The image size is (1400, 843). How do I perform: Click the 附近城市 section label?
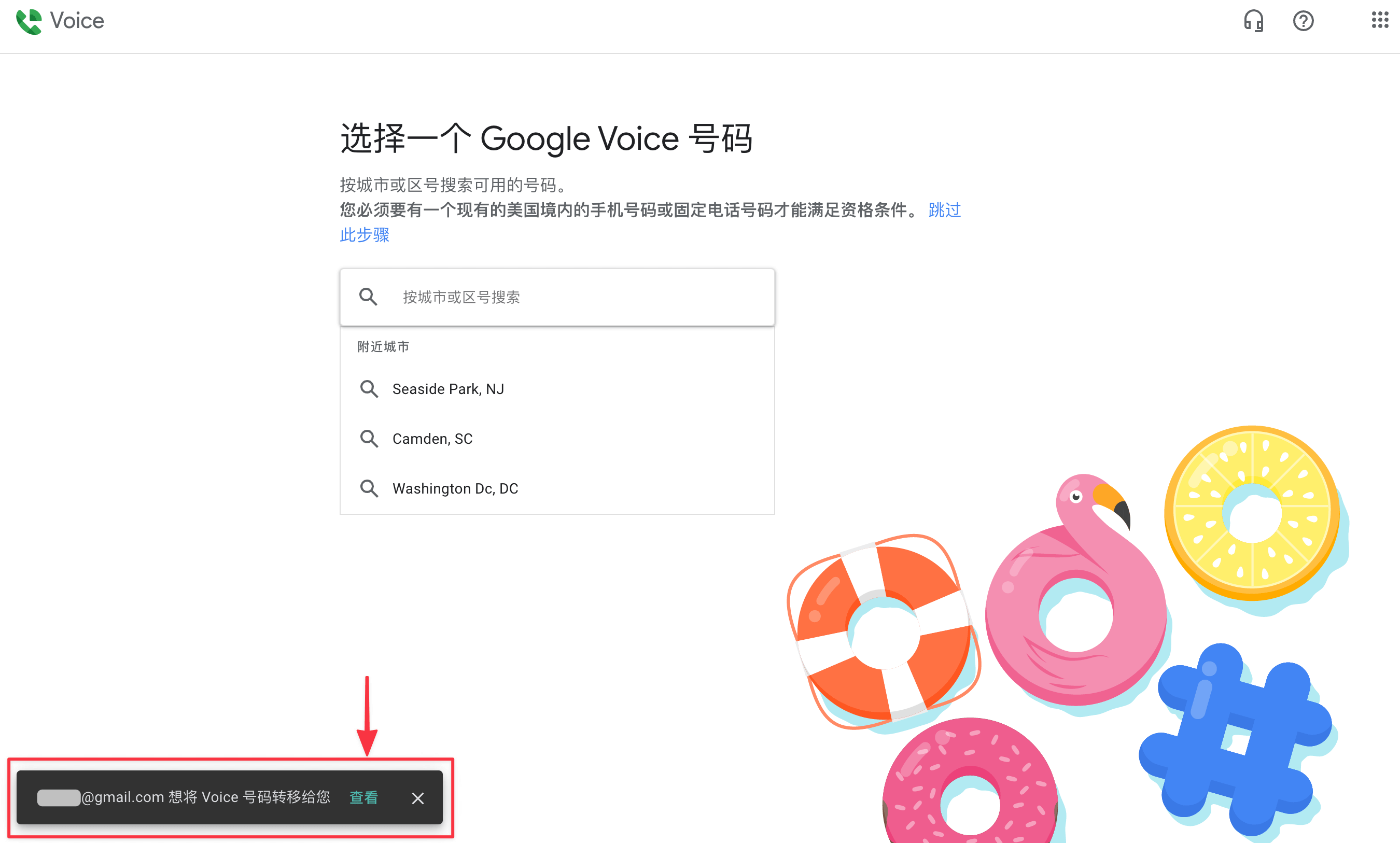tap(383, 346)
